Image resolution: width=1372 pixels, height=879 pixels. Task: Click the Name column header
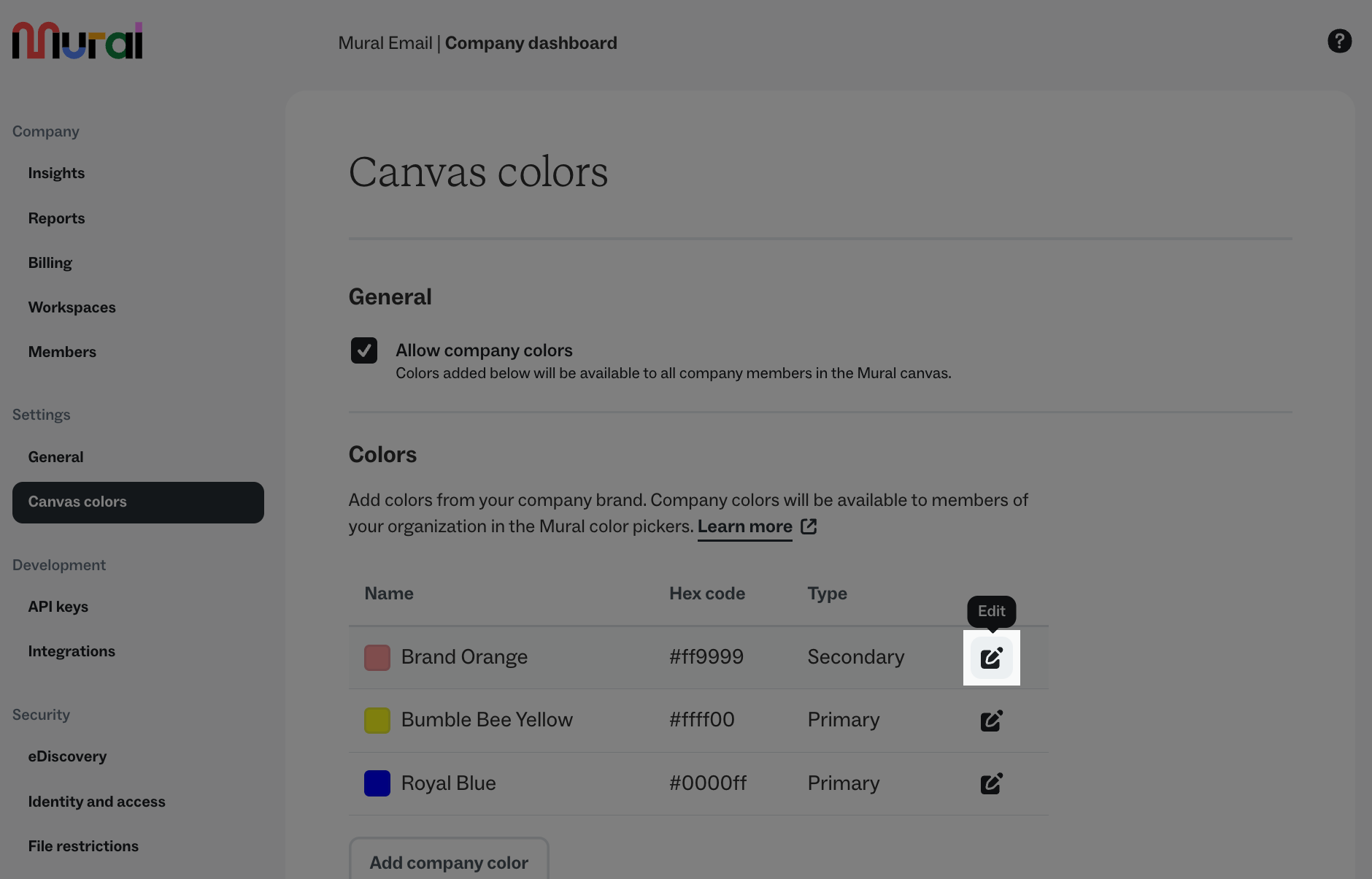pyautogui.click(x=389, y=594)
